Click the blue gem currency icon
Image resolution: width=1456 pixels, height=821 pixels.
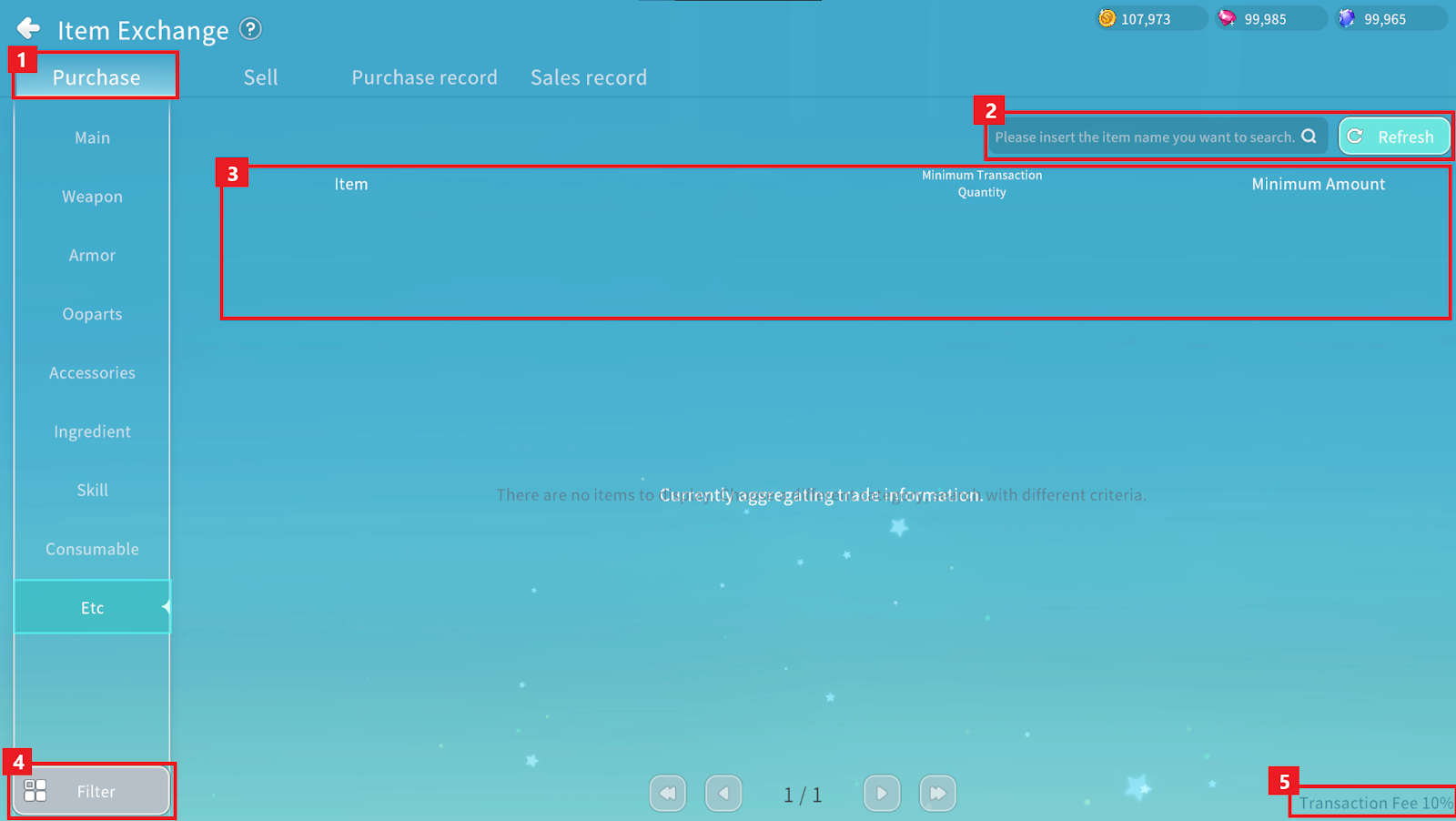tap(1347, 18)
